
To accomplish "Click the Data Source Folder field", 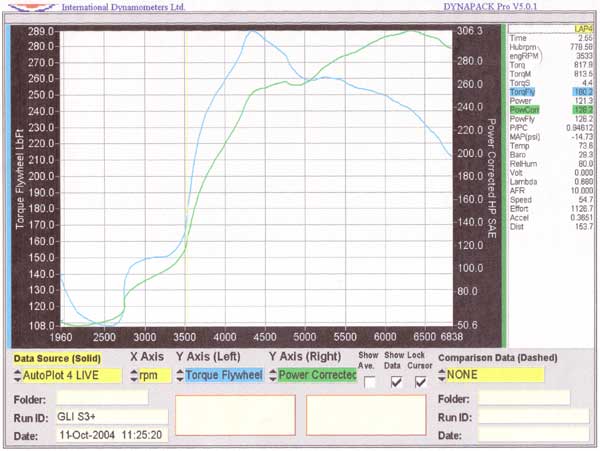I will (x=102, y=398).
